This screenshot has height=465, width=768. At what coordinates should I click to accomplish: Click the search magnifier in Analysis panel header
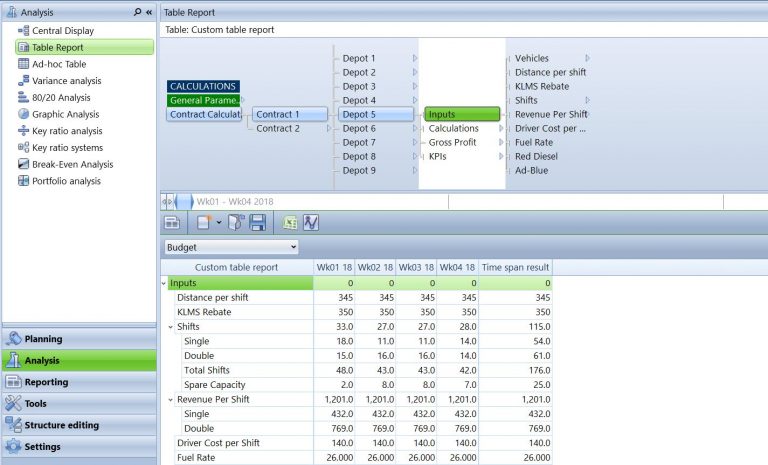(x=138, y=12)
